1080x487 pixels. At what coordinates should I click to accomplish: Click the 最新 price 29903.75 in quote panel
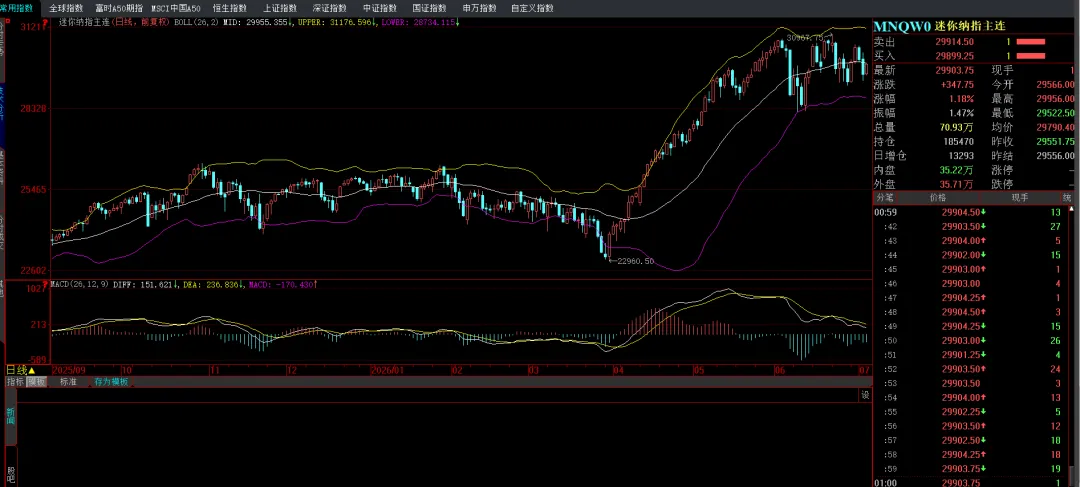point(954,70)
